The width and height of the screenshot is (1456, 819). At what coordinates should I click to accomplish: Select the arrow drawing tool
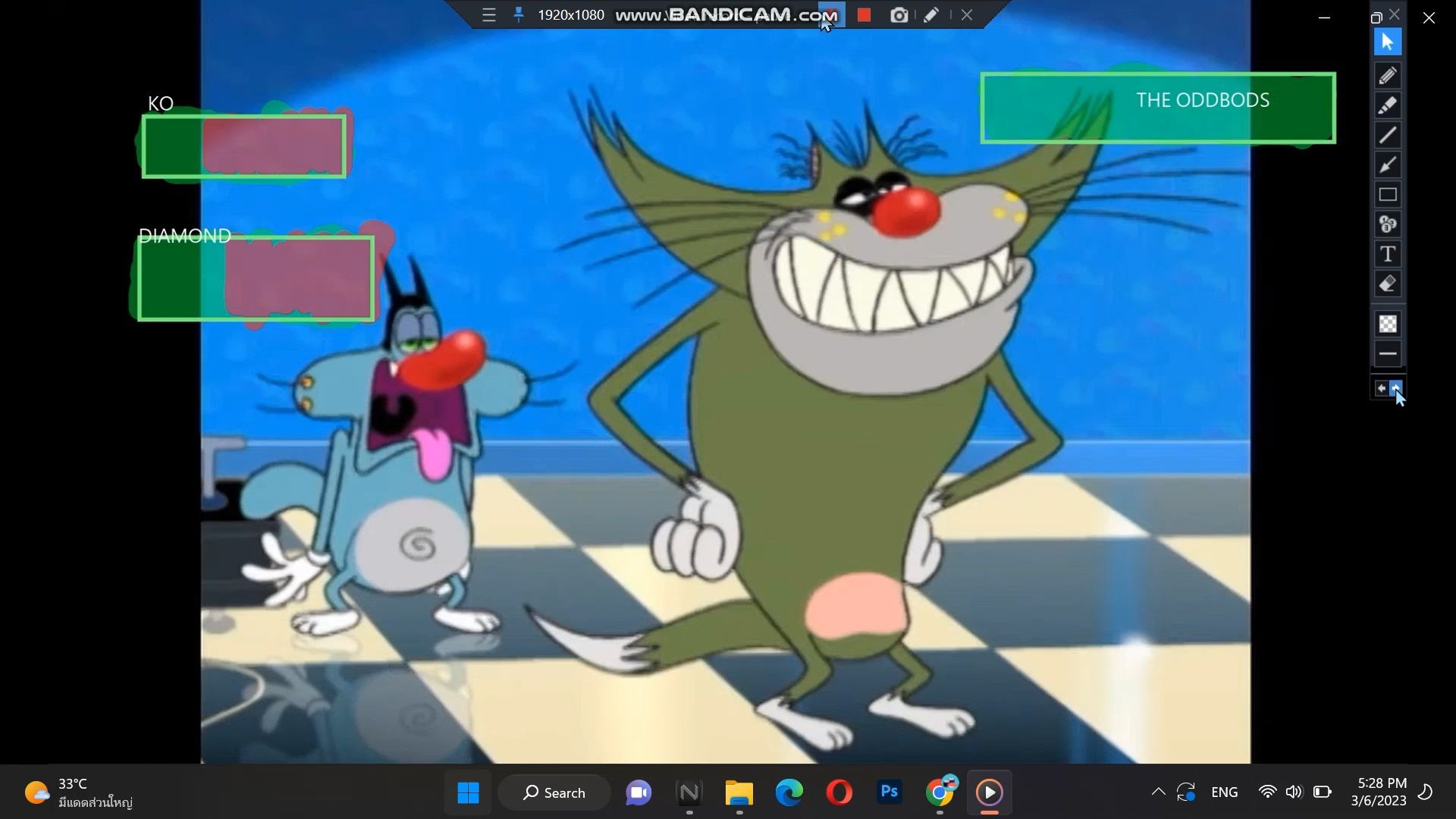1388,165
